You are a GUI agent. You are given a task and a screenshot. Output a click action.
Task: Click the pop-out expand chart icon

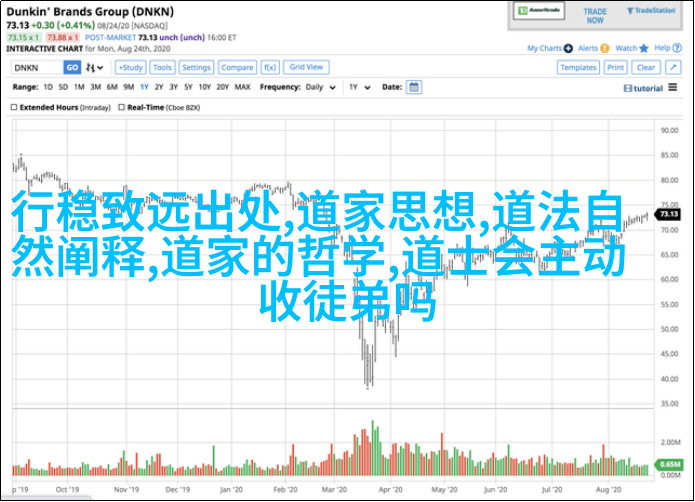pos(673,68)
